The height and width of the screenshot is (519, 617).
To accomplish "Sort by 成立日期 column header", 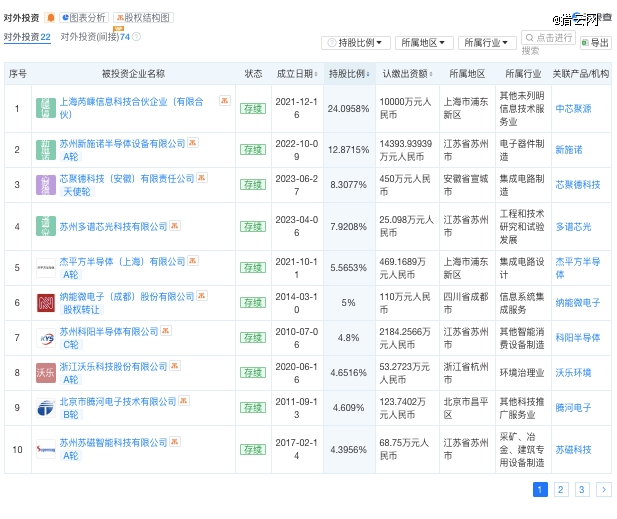I will pyautogui.click(x=297, y=74).
